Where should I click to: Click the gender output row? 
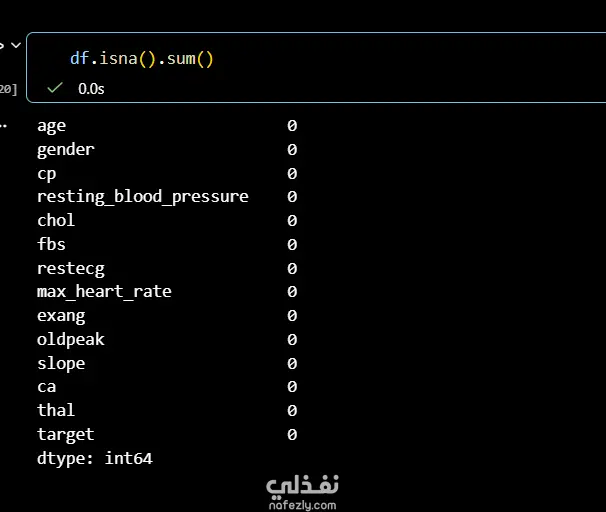[167, 150]
